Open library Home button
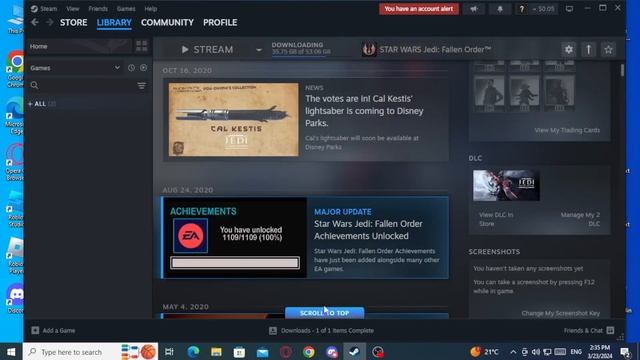The image size is (640, 360). (x=80, y=47)
